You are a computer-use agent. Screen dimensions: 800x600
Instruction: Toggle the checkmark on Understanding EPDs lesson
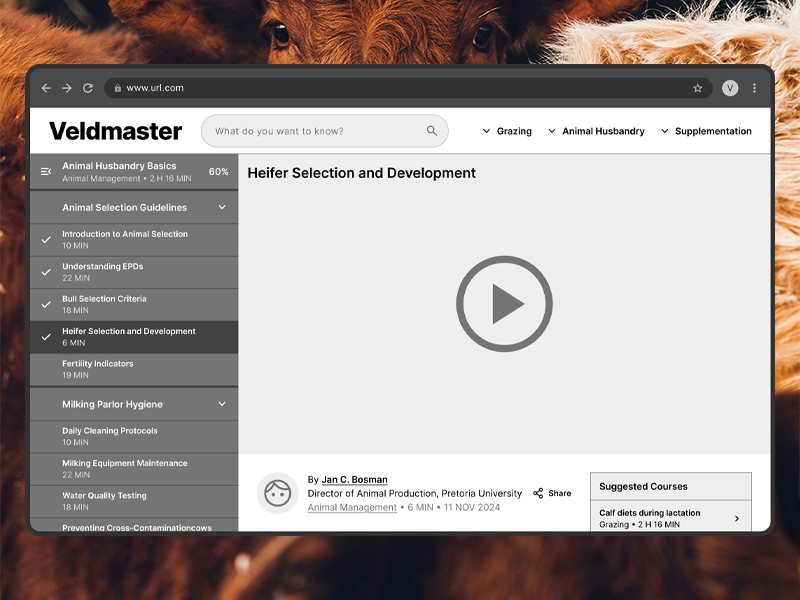tap(46, 271)
